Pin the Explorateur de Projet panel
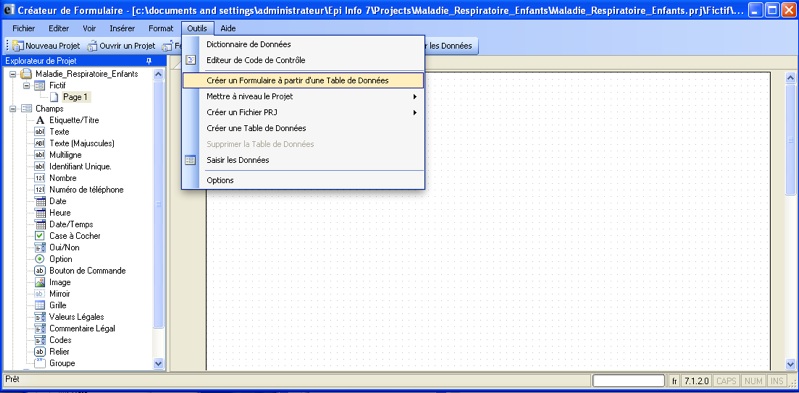This screenshot has width=799, height=393. tap(149, 61)
